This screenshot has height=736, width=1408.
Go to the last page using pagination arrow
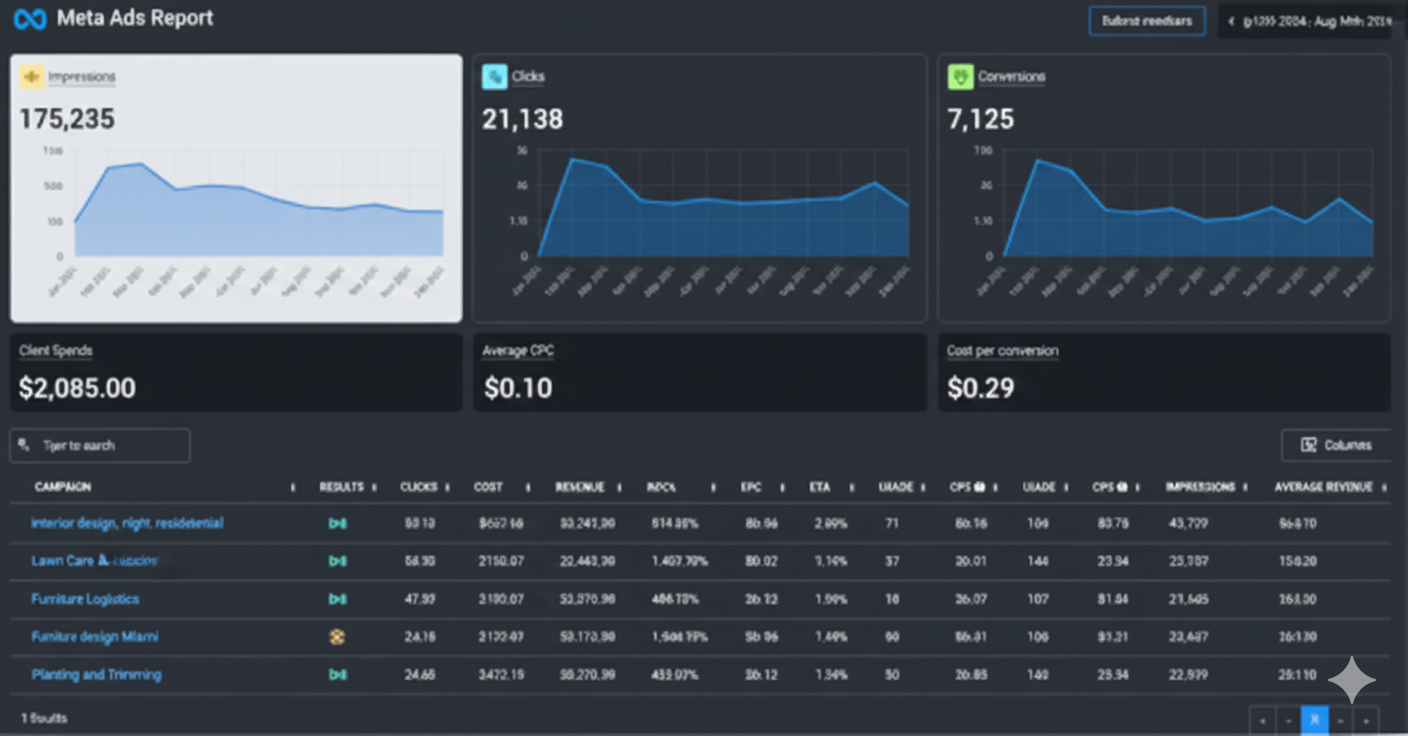[x=1366, y=719]
